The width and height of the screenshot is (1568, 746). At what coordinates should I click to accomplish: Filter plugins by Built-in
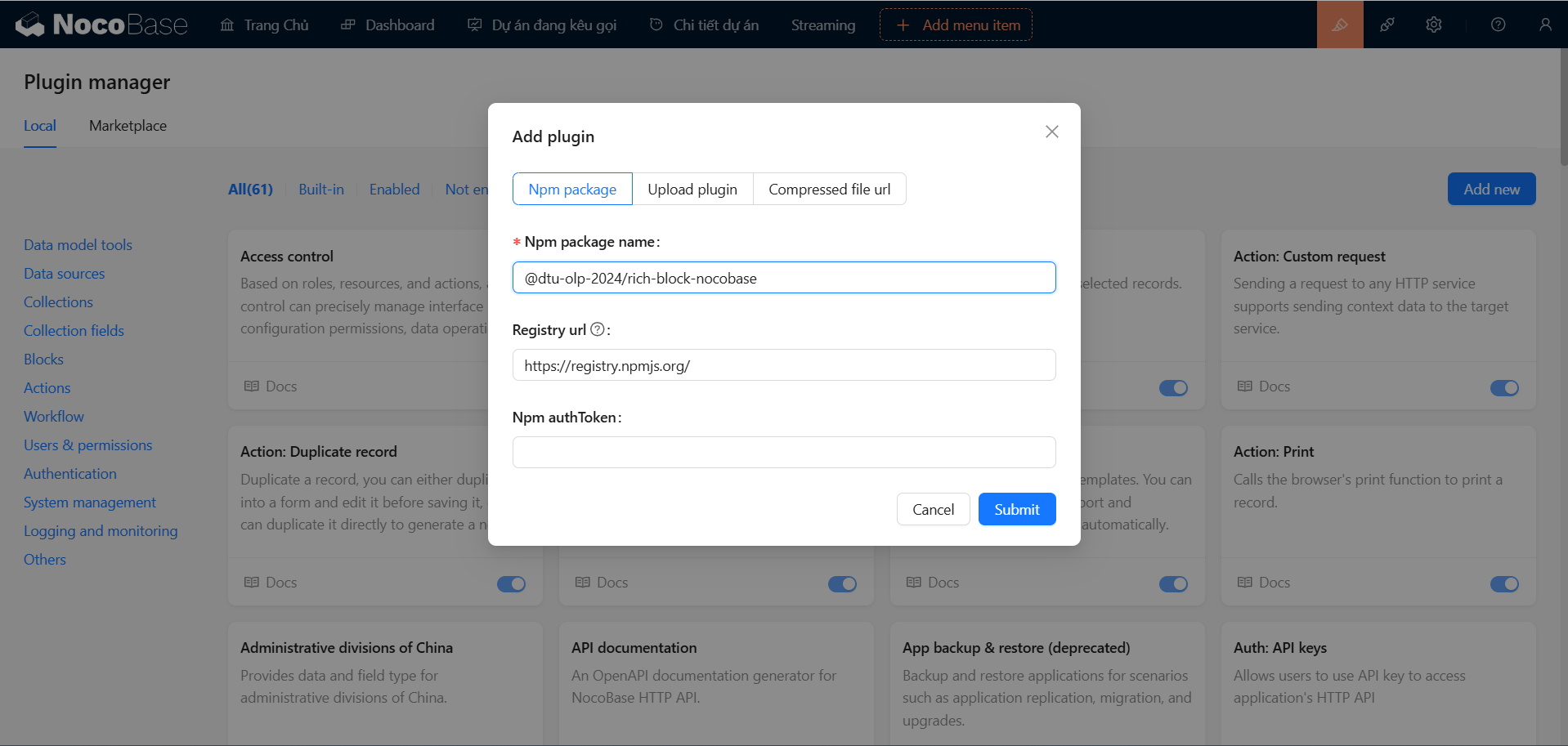coord(321,189)
